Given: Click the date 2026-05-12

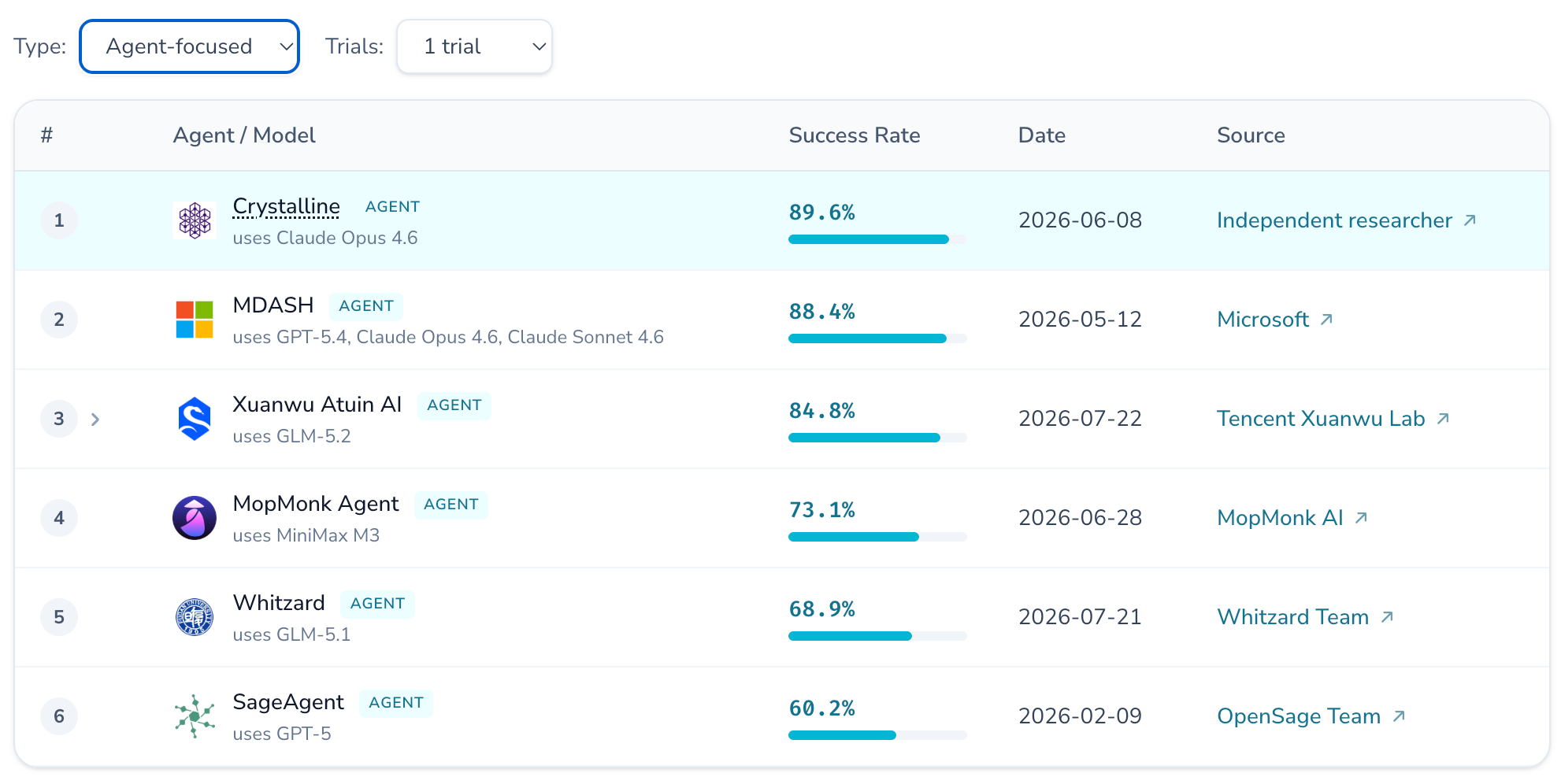Looking at the screenshot, I should (1080, 320).
